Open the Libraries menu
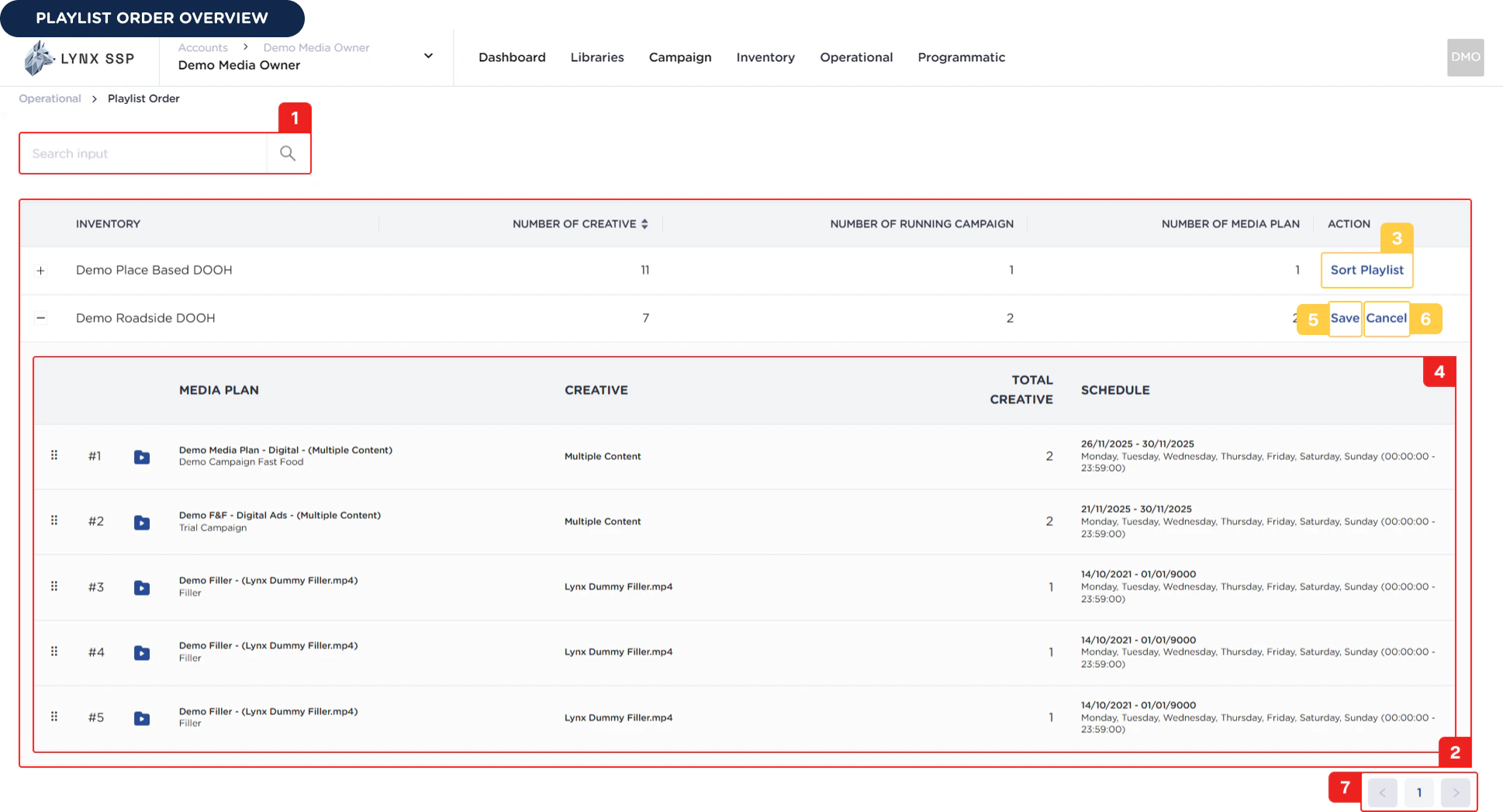The width and height of the screenshot is (1503, 812). [x=597, y=57]
